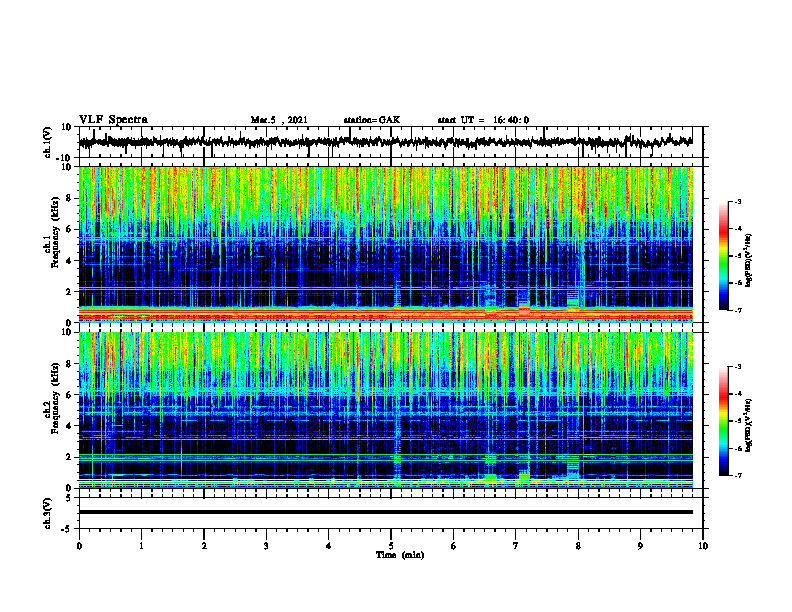Click ch.1 waveform voltage tick "-10"
792x612 pixels.
[x=65, y=158]
